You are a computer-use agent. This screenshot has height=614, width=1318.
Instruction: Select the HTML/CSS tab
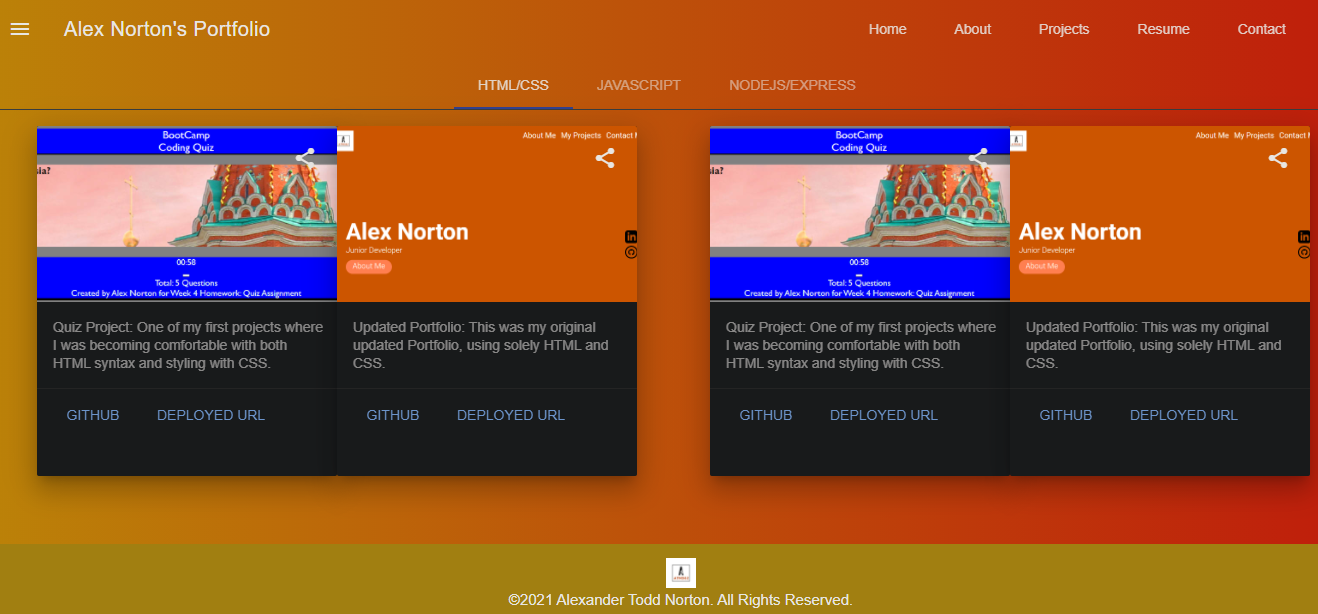[x=513, y=85]
